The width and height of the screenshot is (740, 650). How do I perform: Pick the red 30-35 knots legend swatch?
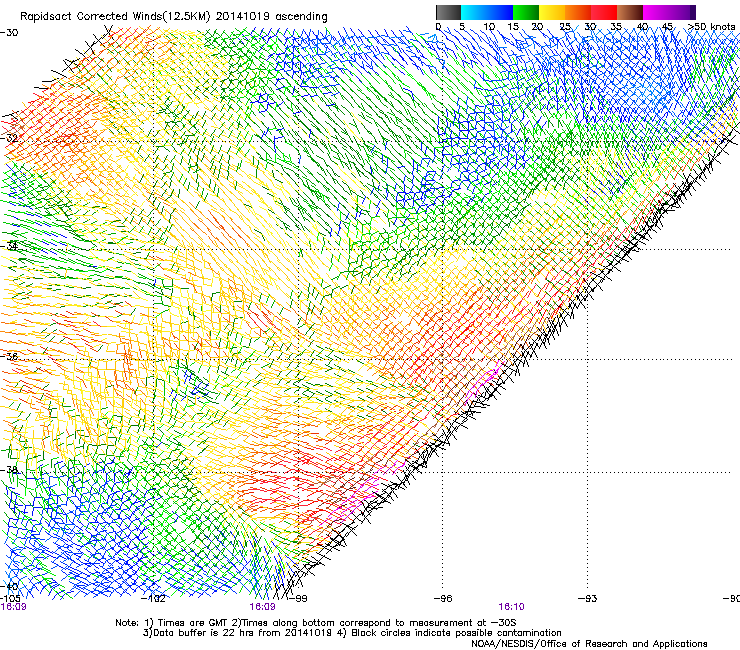tap(604, 12)
